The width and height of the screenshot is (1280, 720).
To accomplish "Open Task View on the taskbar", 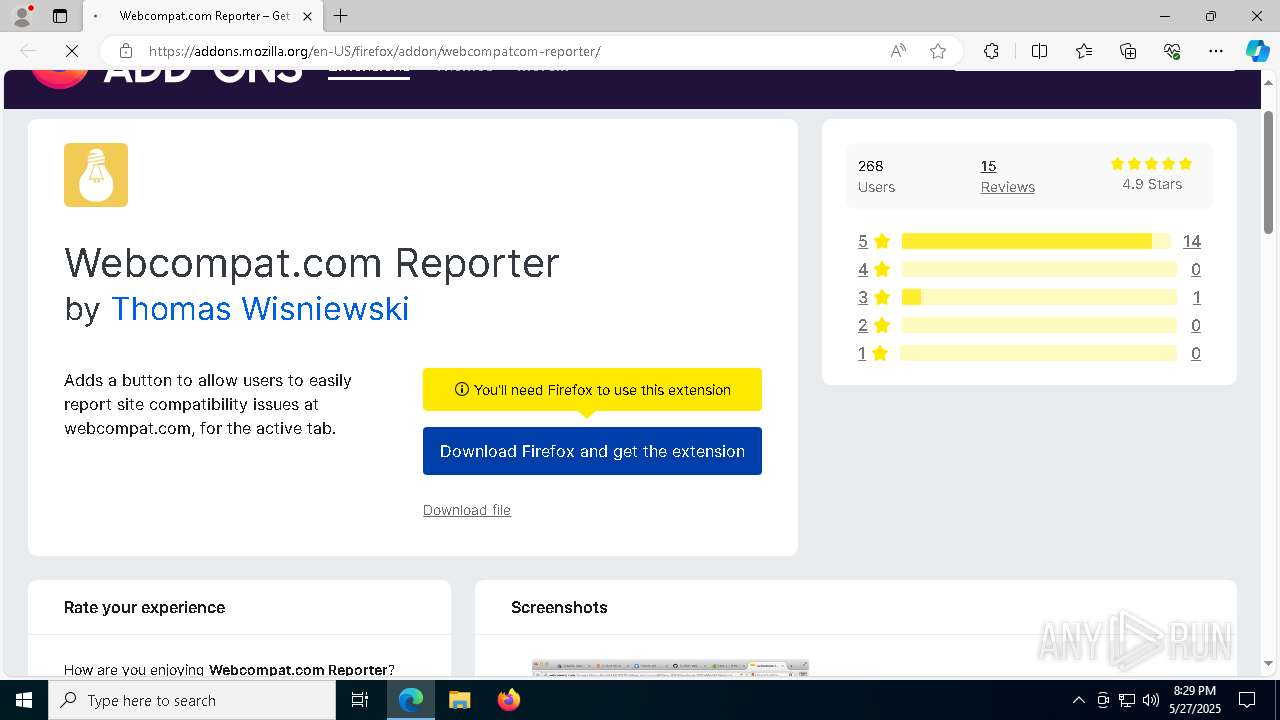I will pyautogui.click(x=360, y=700).
